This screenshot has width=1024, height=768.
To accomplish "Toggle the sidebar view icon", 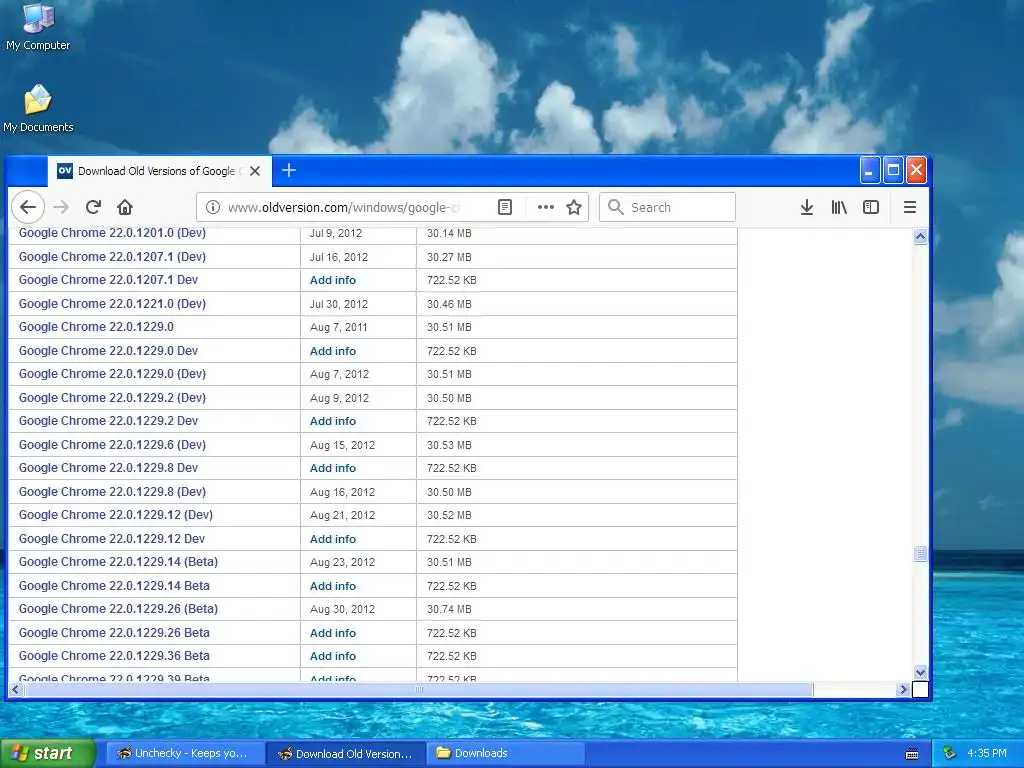I will pyautogui.click(x=871, y=208).
